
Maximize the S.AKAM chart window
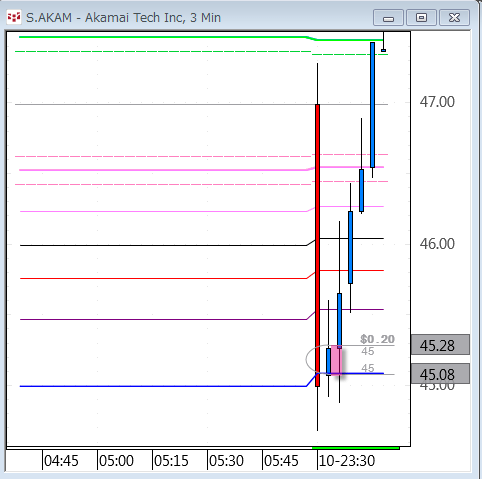[x=421, y=18]
